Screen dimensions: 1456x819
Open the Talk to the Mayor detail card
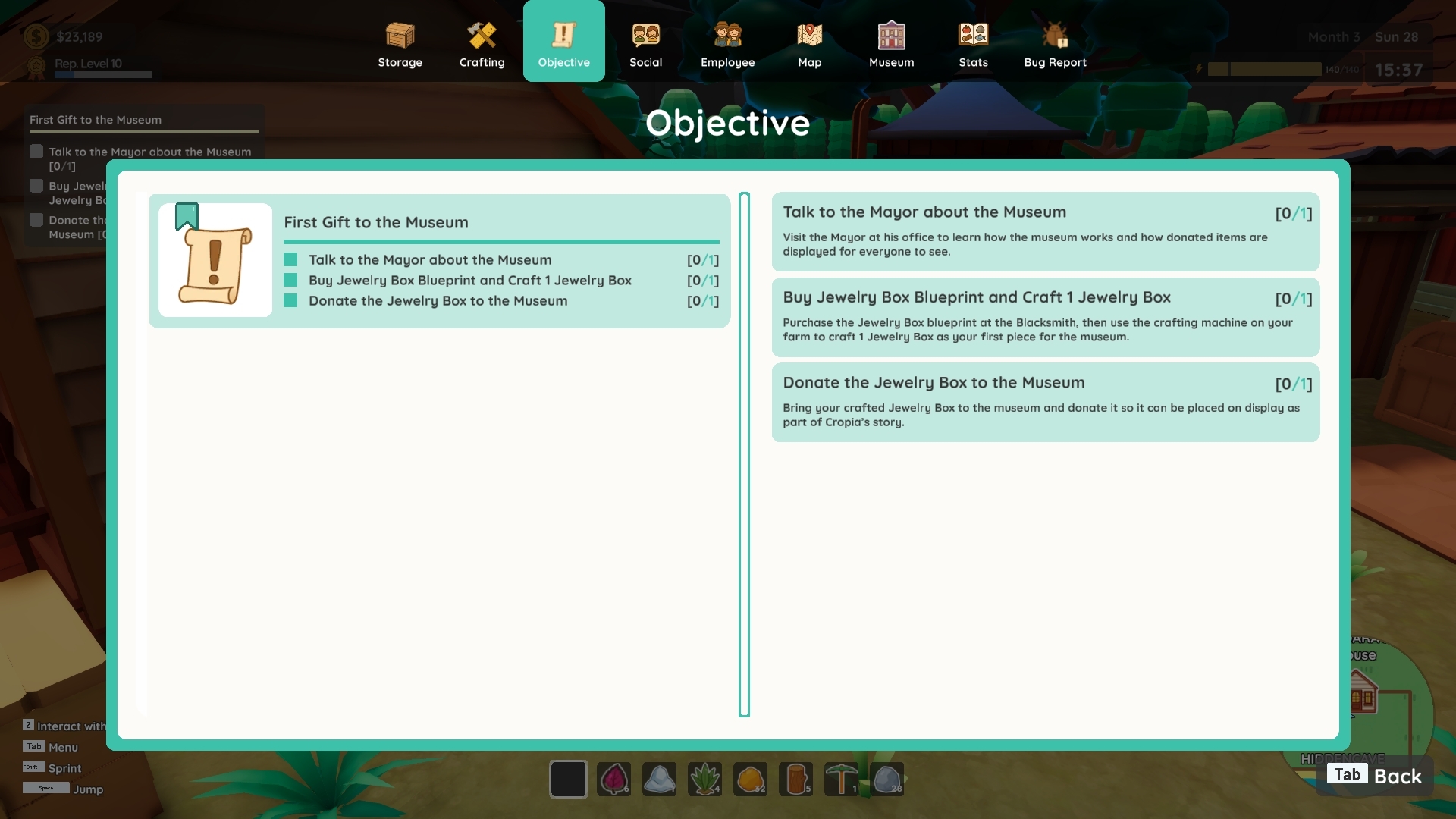pyautogui.click(x=1046, y=231)
